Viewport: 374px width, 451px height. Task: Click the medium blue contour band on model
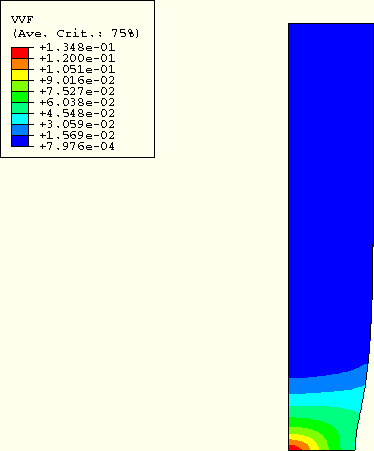pos(327,383)
